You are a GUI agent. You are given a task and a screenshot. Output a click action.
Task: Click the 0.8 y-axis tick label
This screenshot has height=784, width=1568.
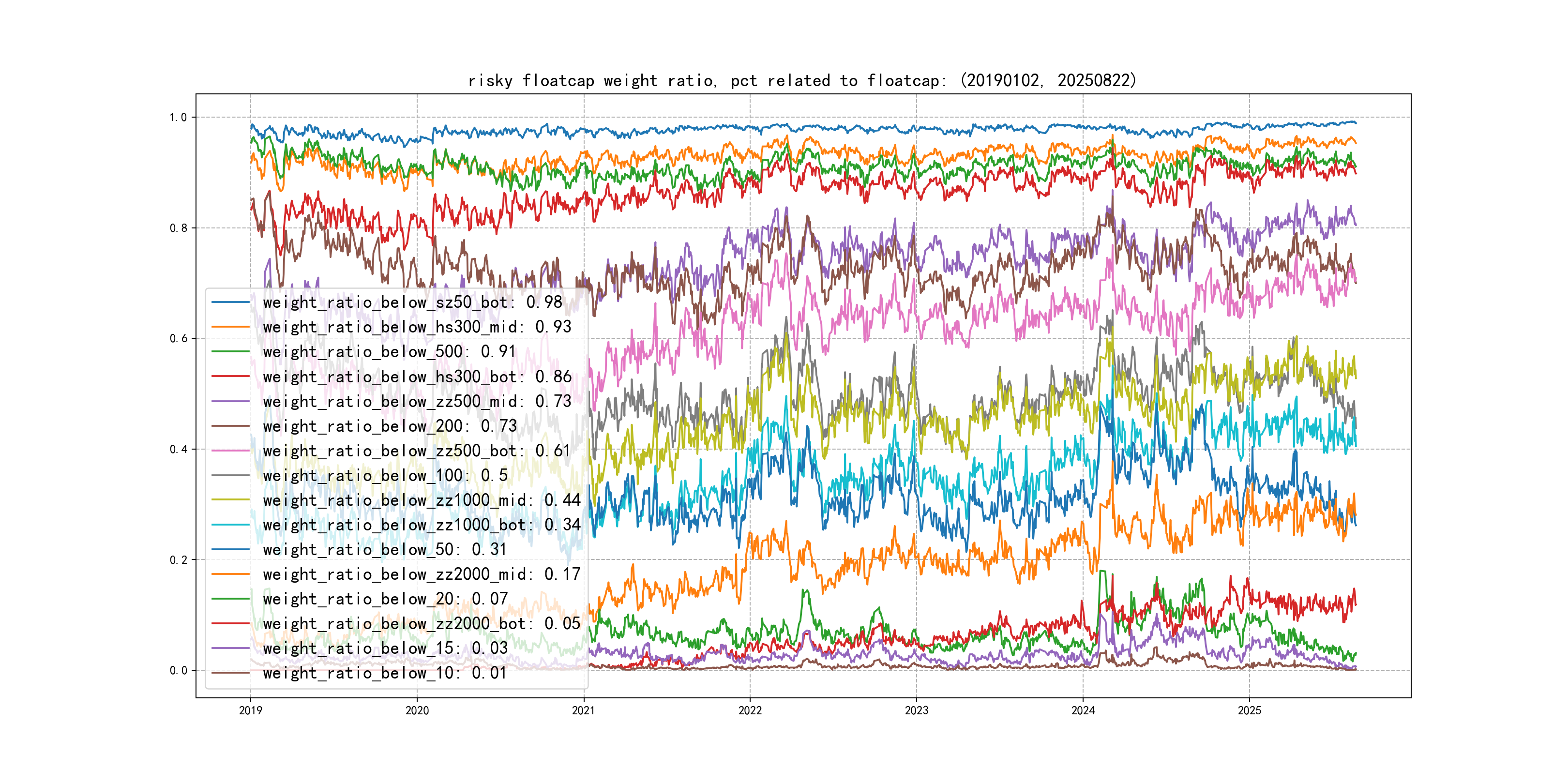coord(179,228)
